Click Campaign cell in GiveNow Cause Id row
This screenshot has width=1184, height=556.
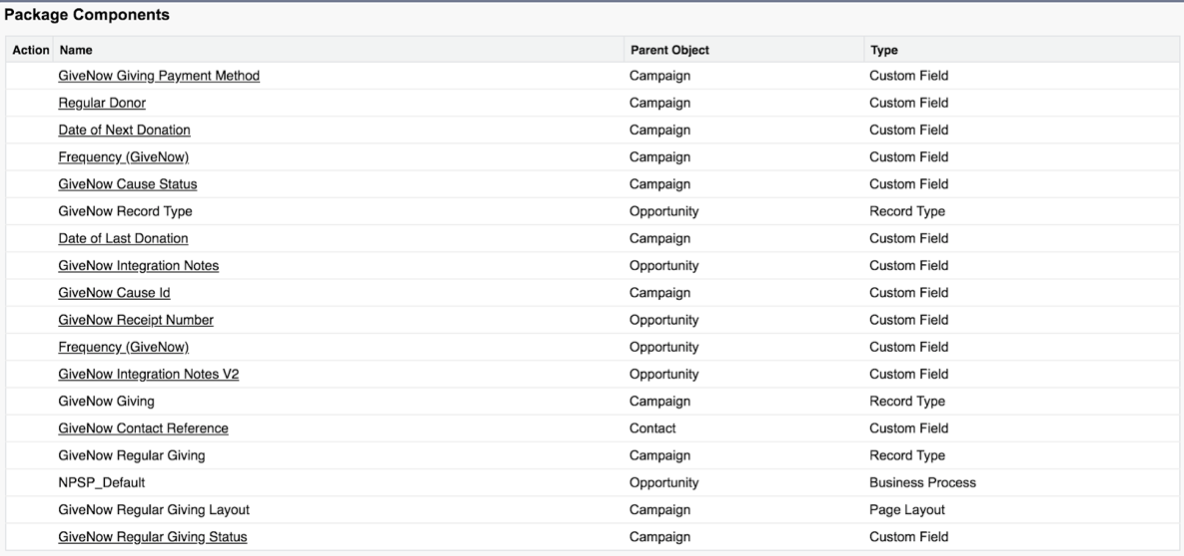click(659, 293)
